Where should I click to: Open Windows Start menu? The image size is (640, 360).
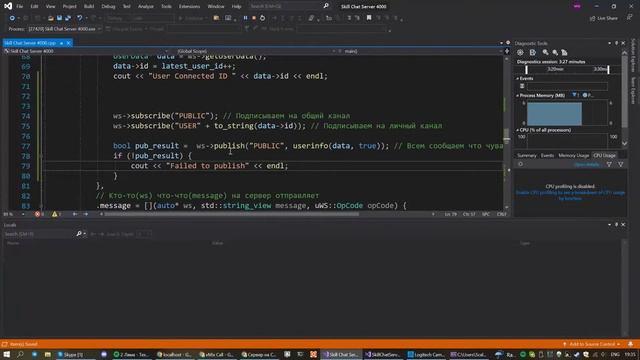coord(7,354)
